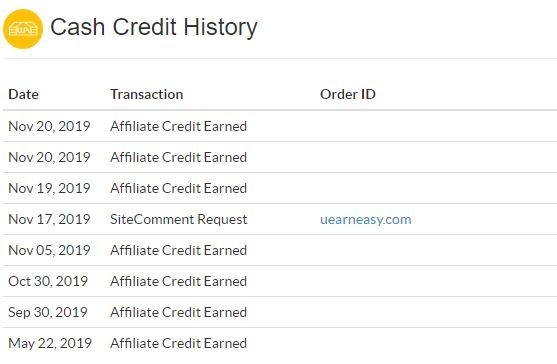Select Affiliate Credit Earned on May 22 row
The width and height of the screenshot is (557, 364).
(179, 343)
